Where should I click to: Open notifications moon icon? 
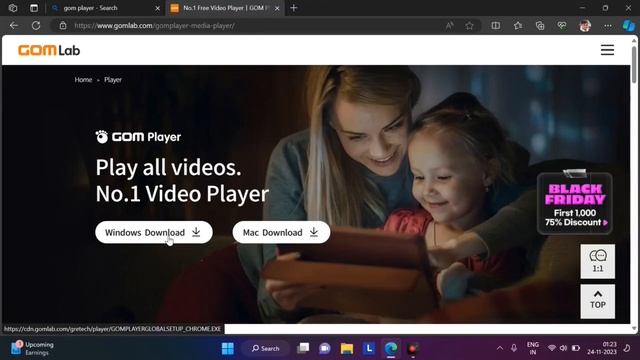click(x=627, y=348)
